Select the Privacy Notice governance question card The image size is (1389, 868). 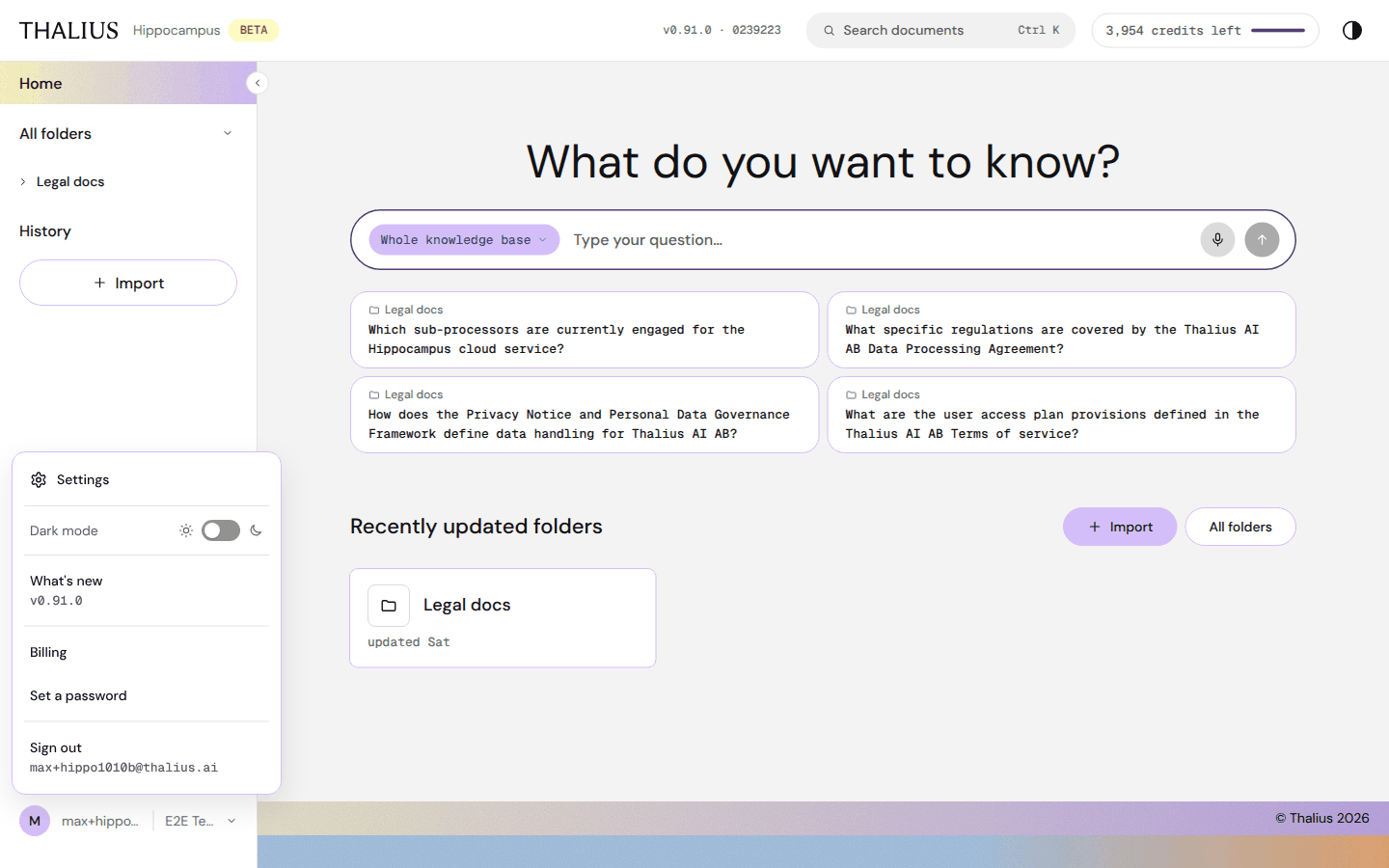click(585, 415)
